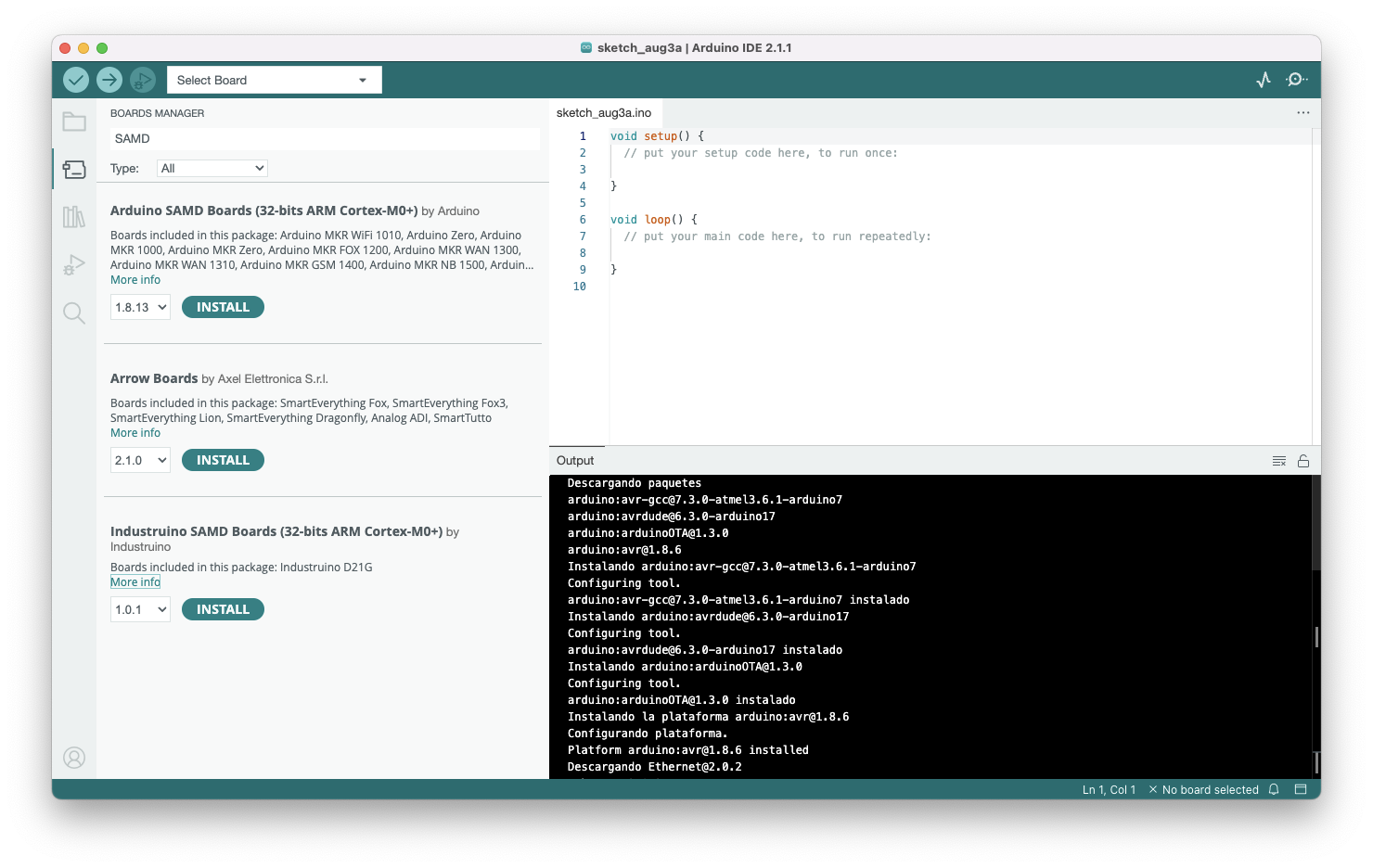Choose version 1.8.13 dropdown for Arduino SAMD
Screen dimensions: 1373x868
point(140,307)
